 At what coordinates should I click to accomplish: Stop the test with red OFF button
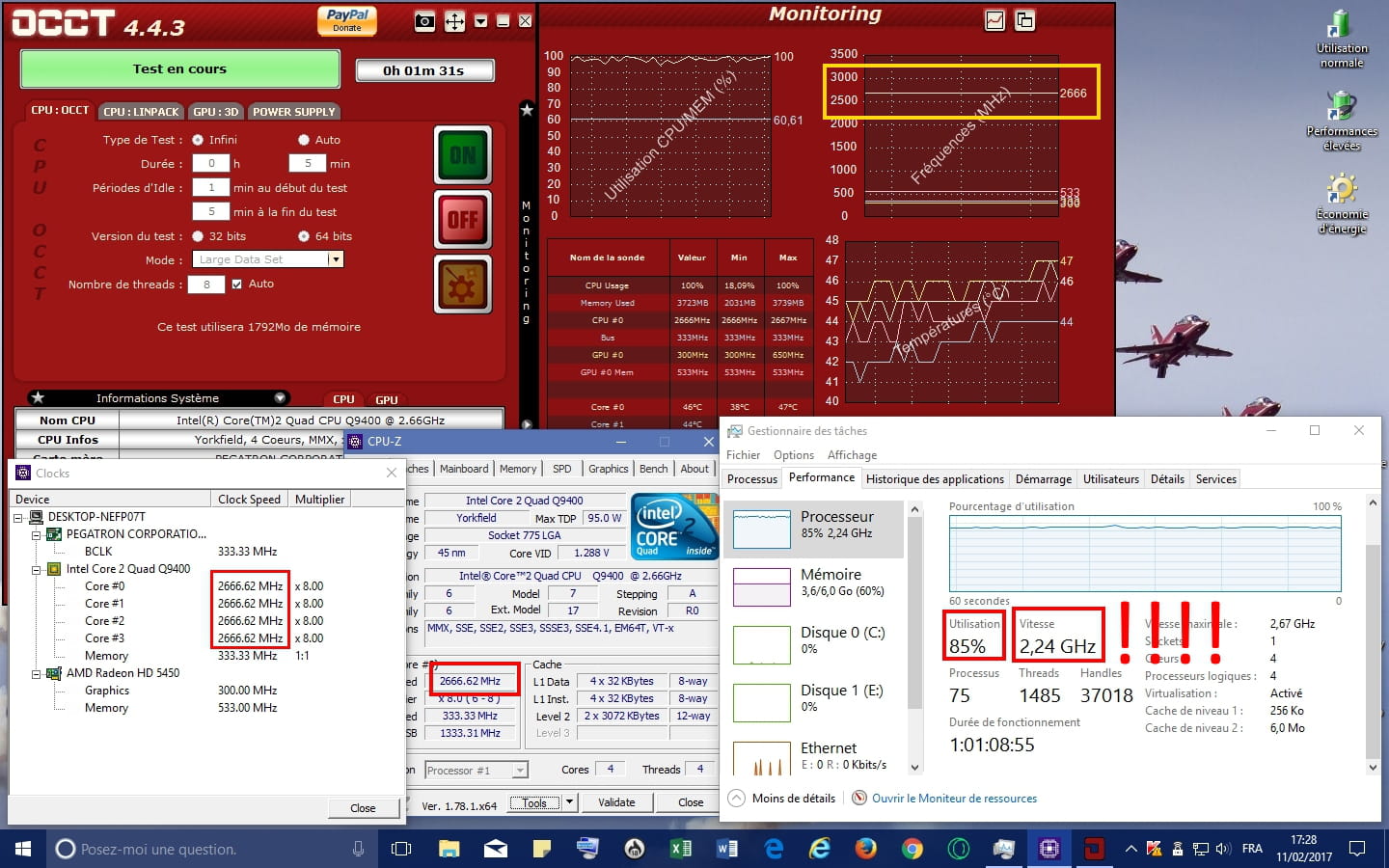(x=463, y=220)
